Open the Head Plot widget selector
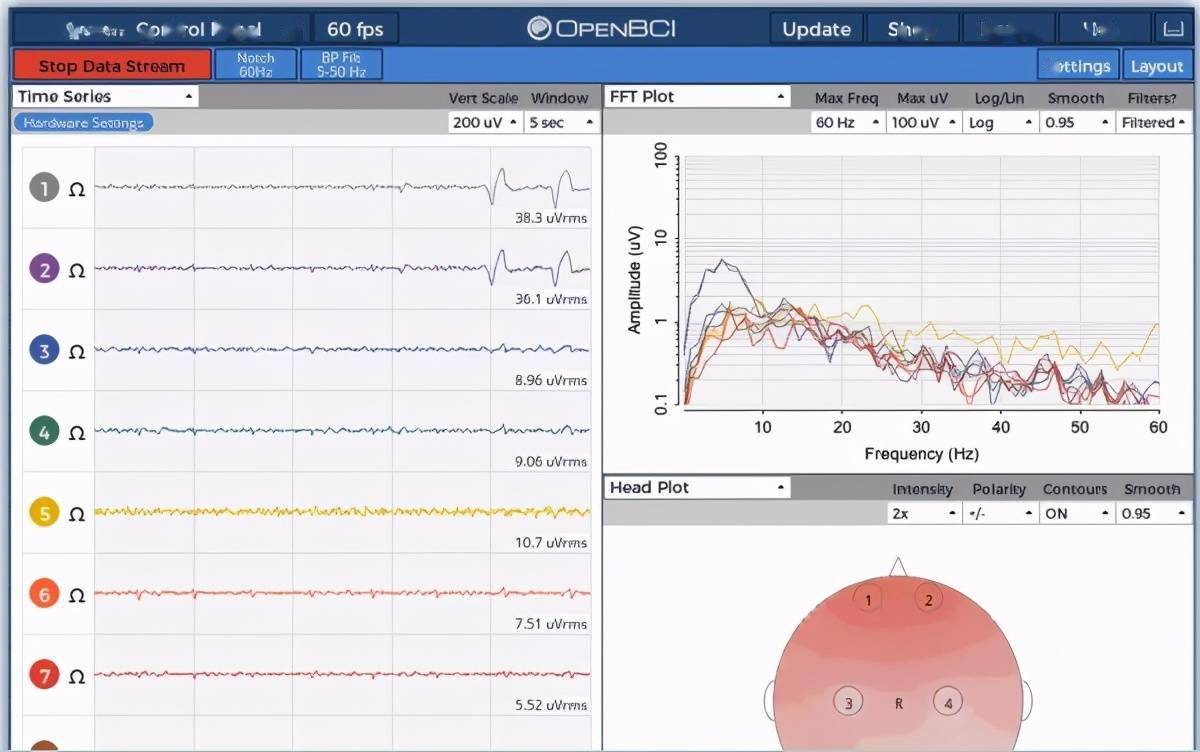 tap(698, 488)
